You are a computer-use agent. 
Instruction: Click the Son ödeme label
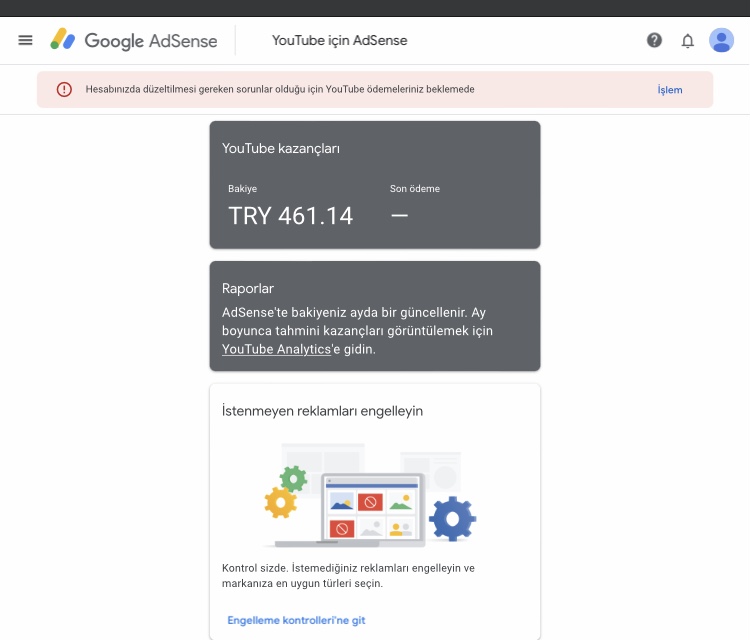[415, 188]
